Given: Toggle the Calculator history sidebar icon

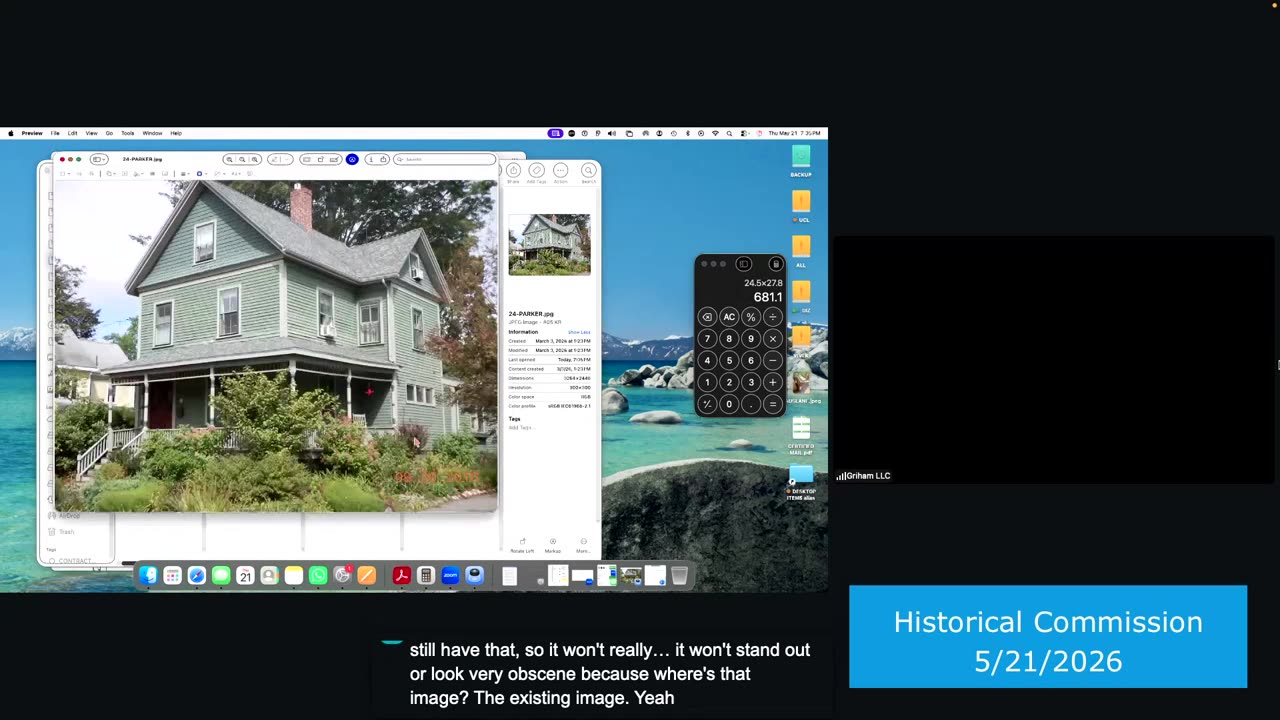Looking at the screenshot, I should point(743,264).
